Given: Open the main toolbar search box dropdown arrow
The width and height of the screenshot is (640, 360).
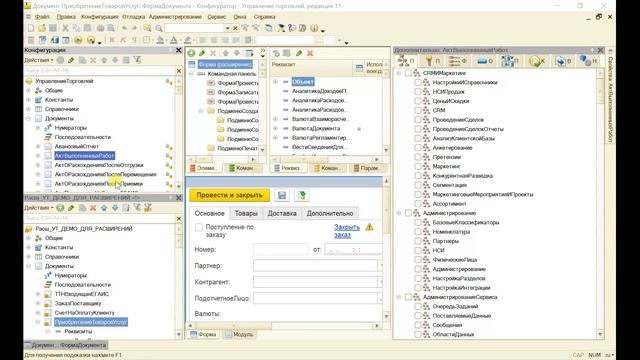Looking at the screenshot, I should (227, 28).
